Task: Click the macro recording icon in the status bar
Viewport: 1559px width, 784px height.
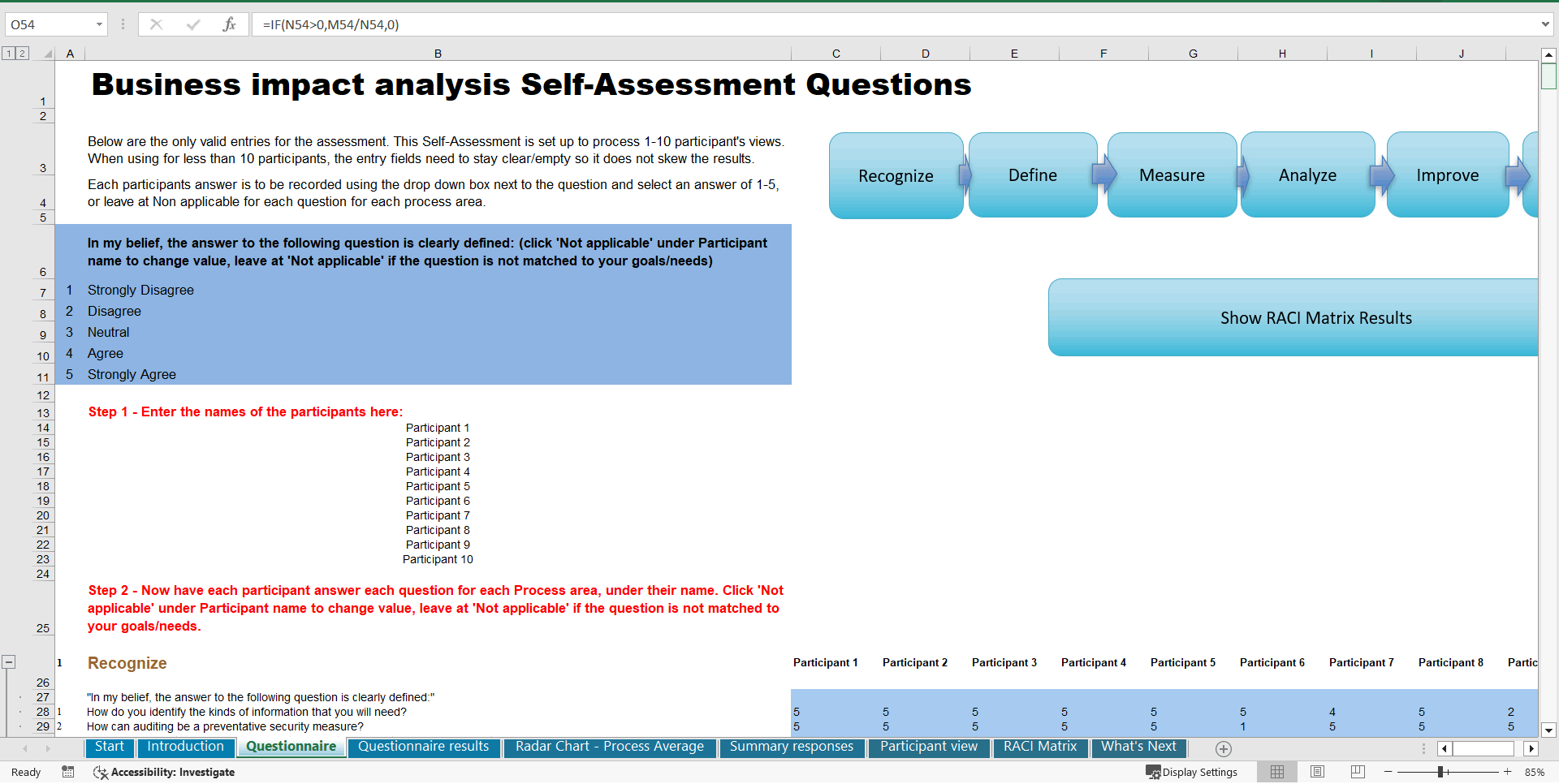Action: pyautogui.click(x=68, y=772)
